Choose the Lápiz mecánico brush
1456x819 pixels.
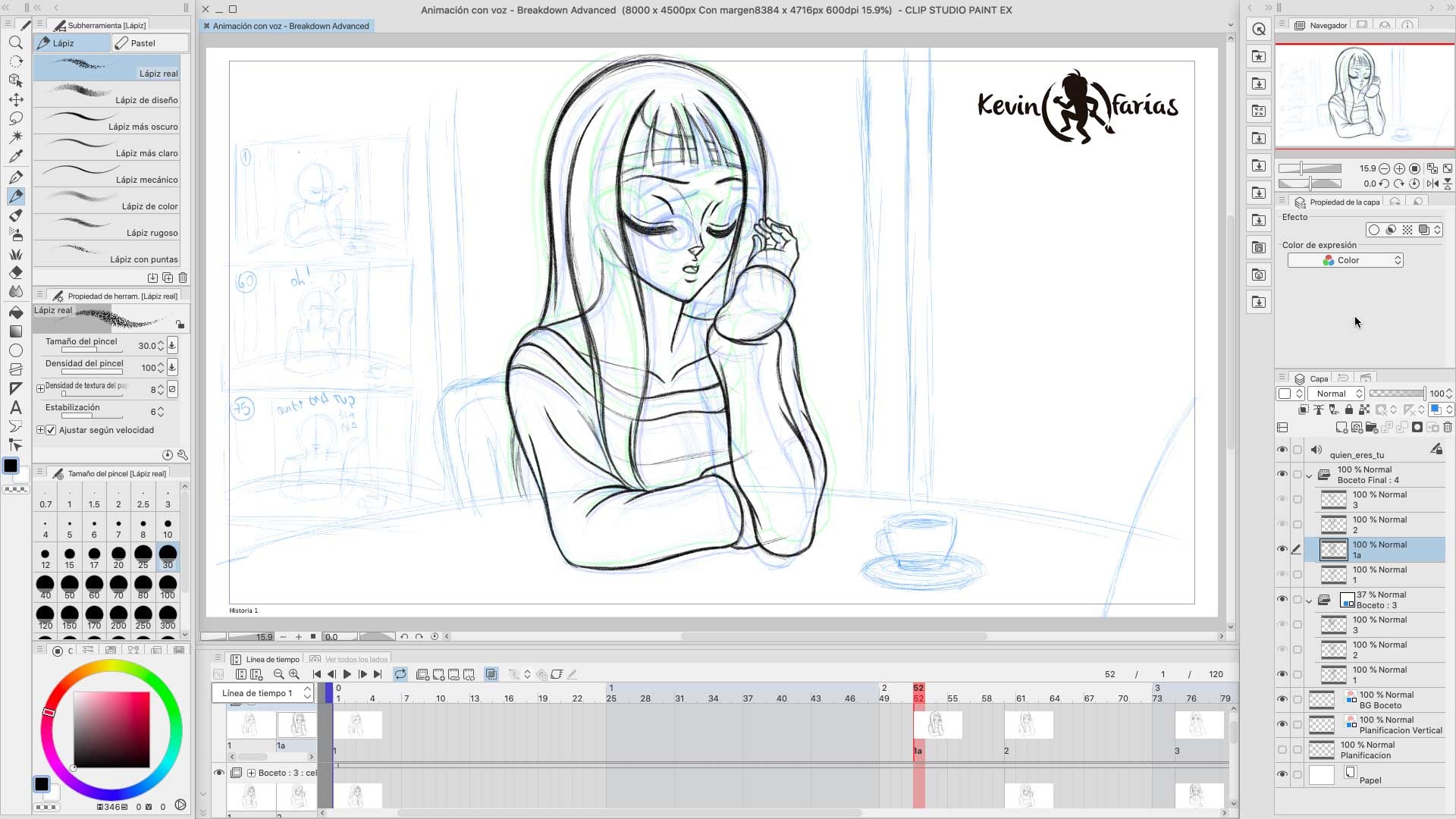click(x=111, y=174)
